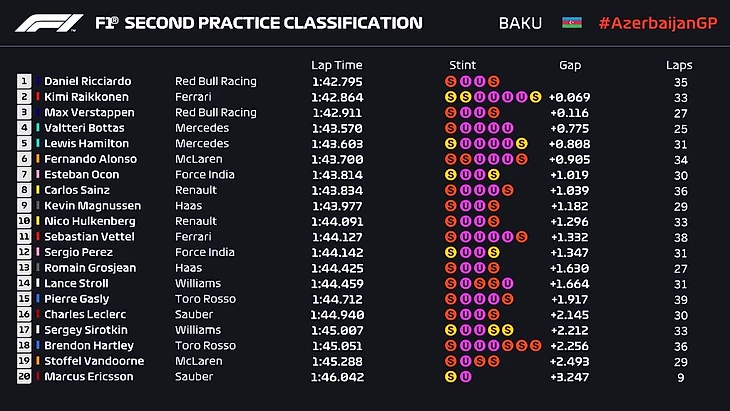Click driver name Max Verstappen

click(x=87, y=113)
